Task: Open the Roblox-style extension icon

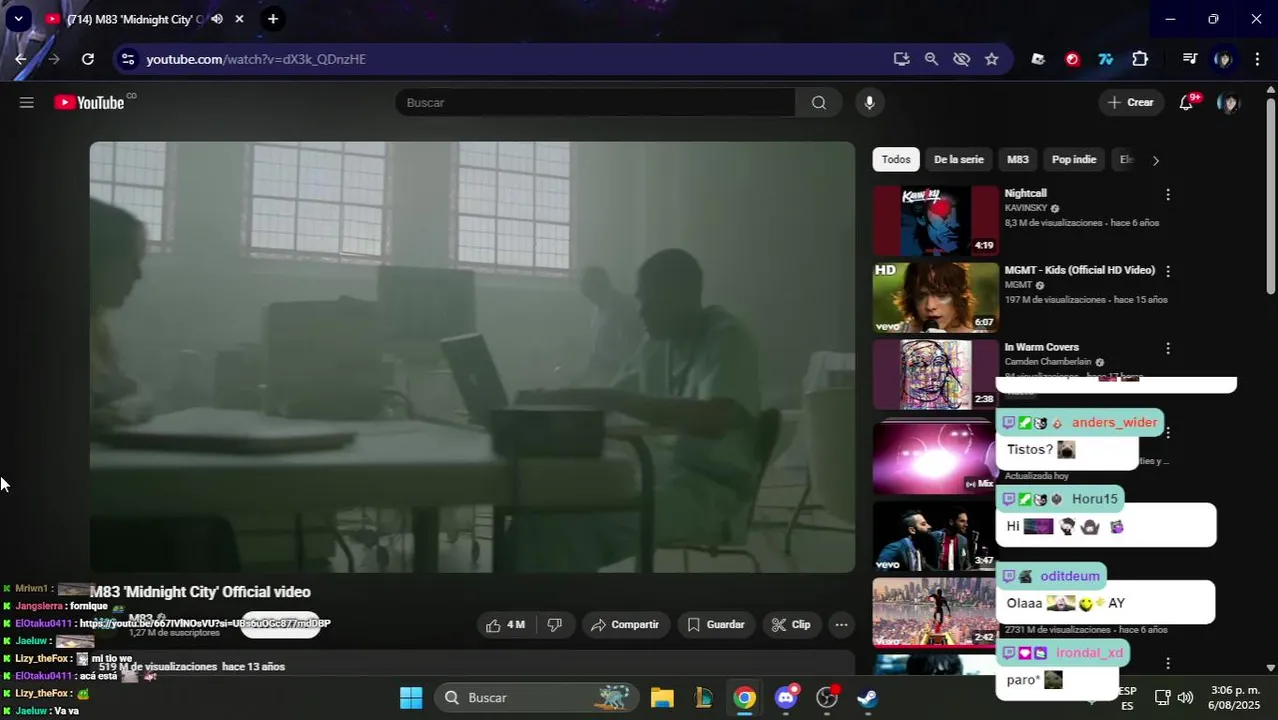Action: pyautogui.click(x=1038, y=59)
